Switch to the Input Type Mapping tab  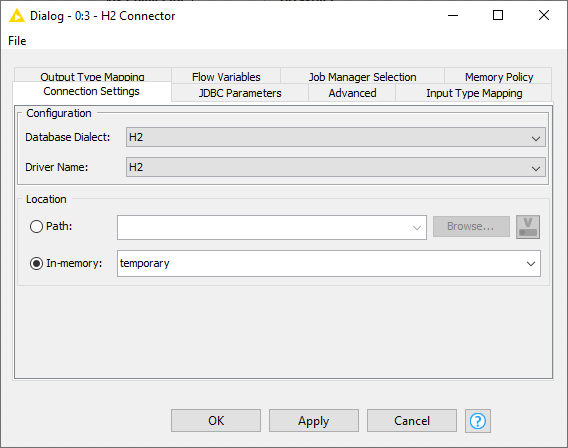click(474, 93)
